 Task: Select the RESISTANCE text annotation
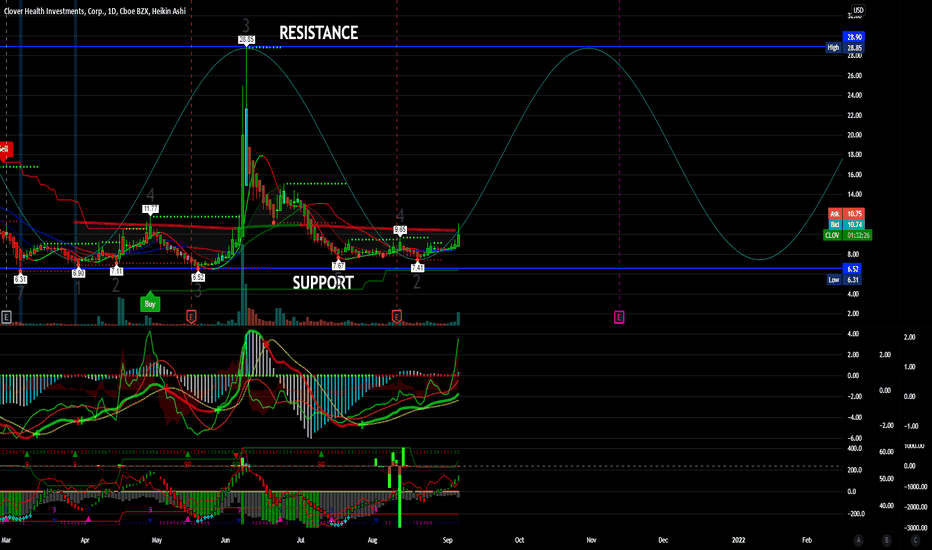coord(319,33)
